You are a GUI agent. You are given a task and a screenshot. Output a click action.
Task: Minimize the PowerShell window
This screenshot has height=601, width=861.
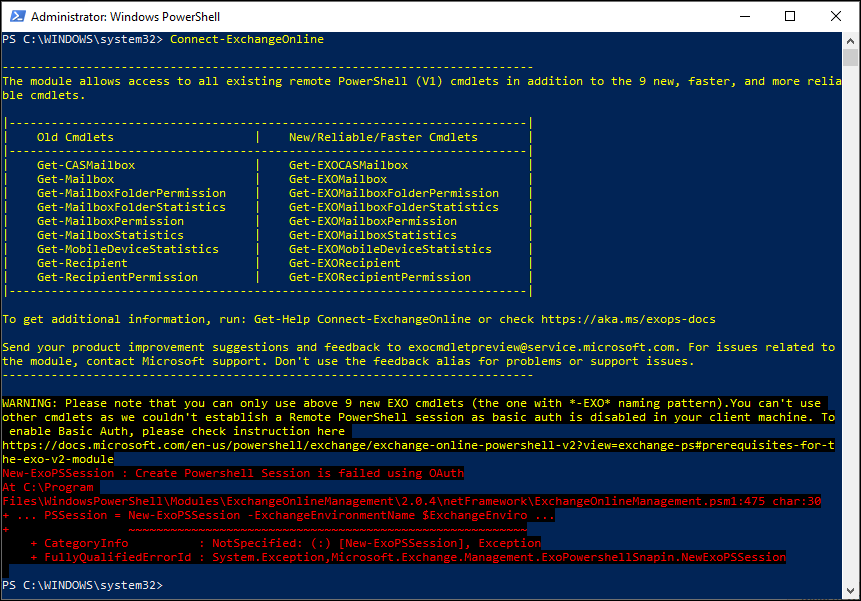pyautogui.click(x=745, y=16)
